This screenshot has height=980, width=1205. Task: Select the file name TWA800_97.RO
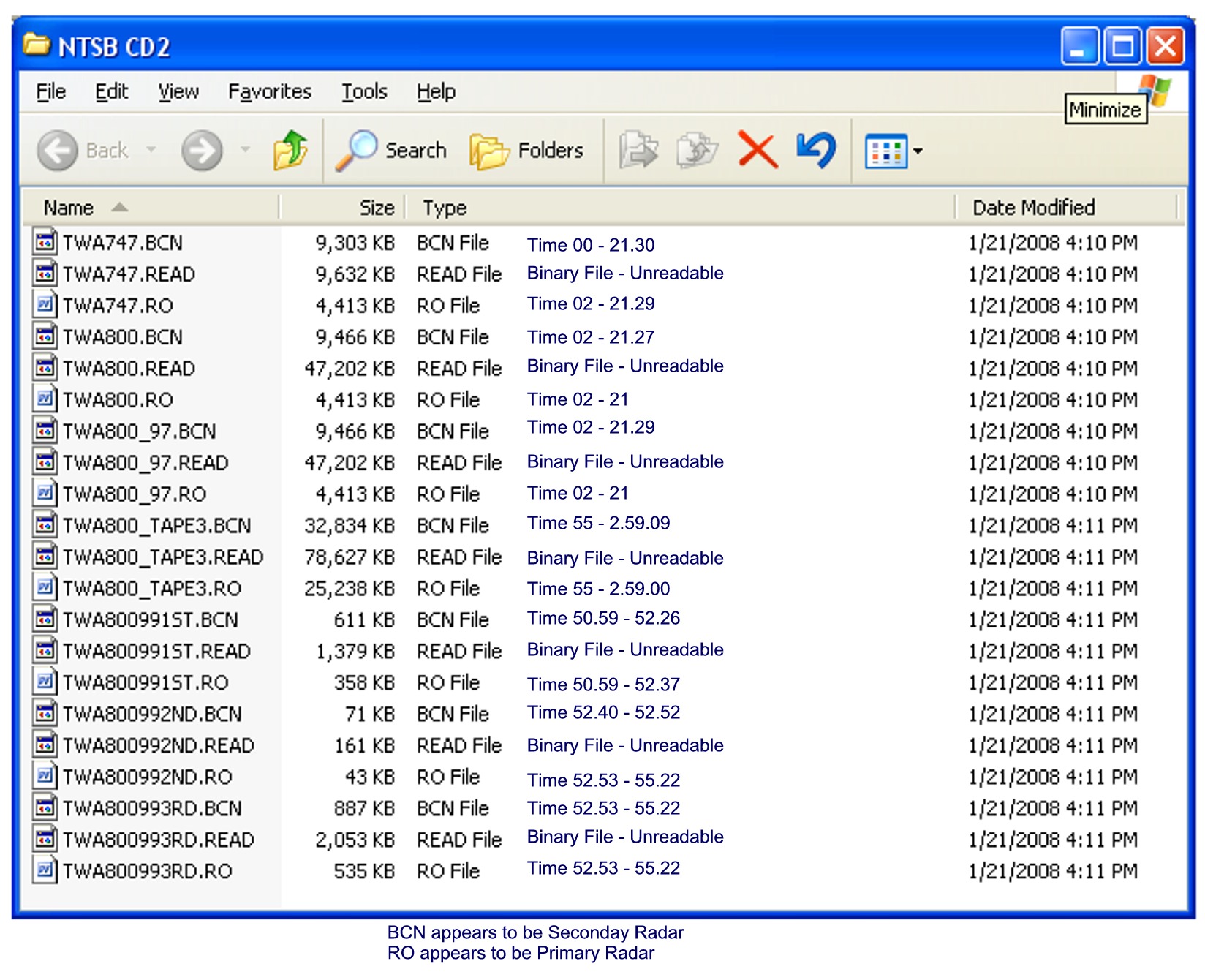coord(135,494)
